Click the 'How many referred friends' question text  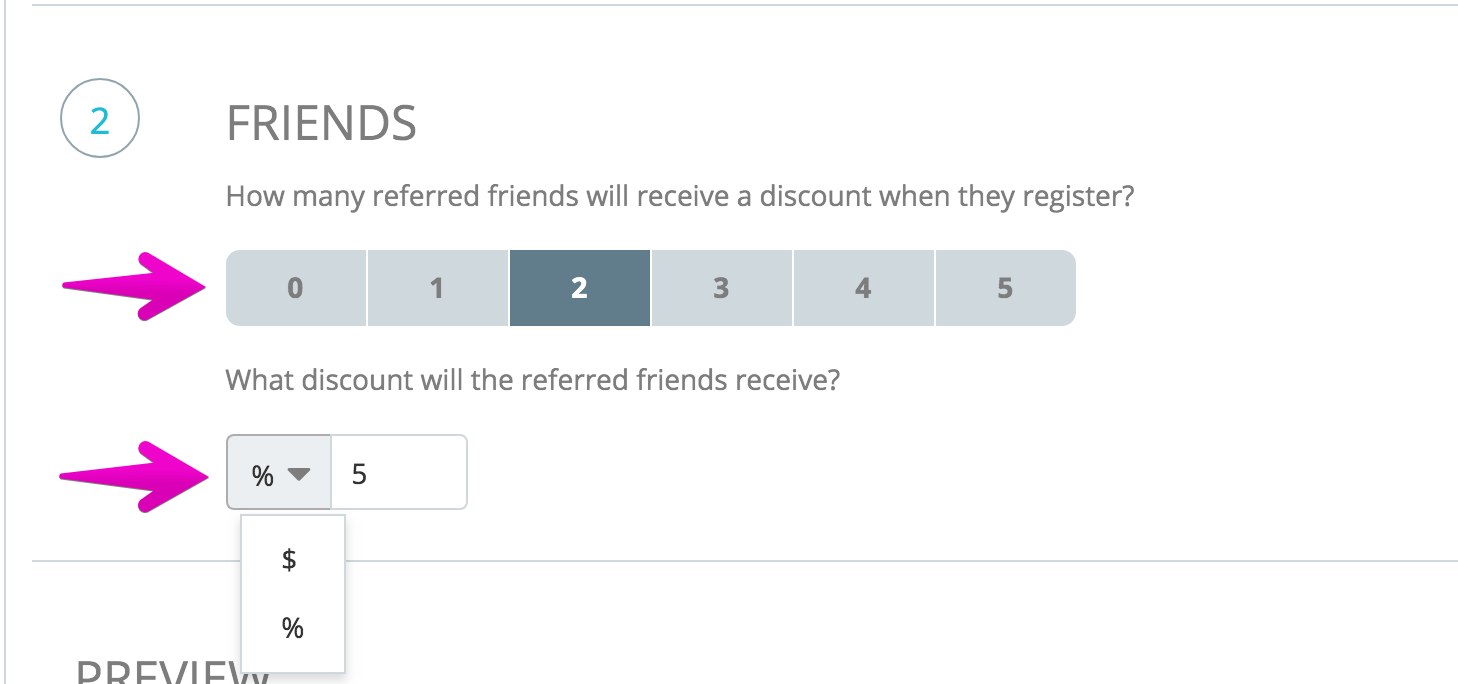click(680, 195)
